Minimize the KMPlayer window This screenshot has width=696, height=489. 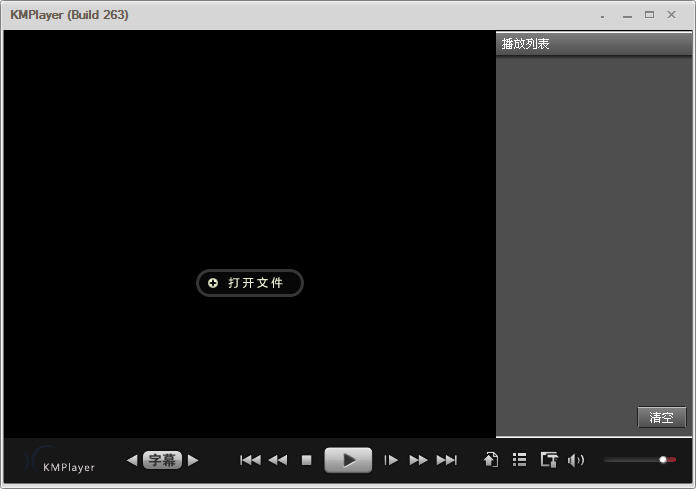click(627, 16)
